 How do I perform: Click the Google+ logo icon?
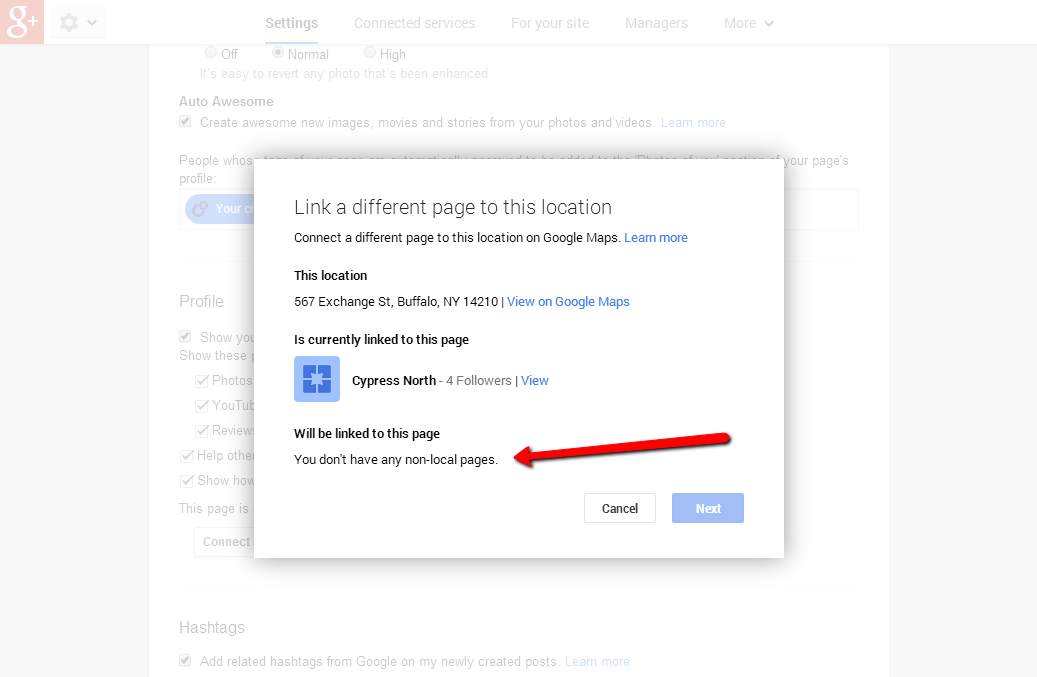(22, 22)
